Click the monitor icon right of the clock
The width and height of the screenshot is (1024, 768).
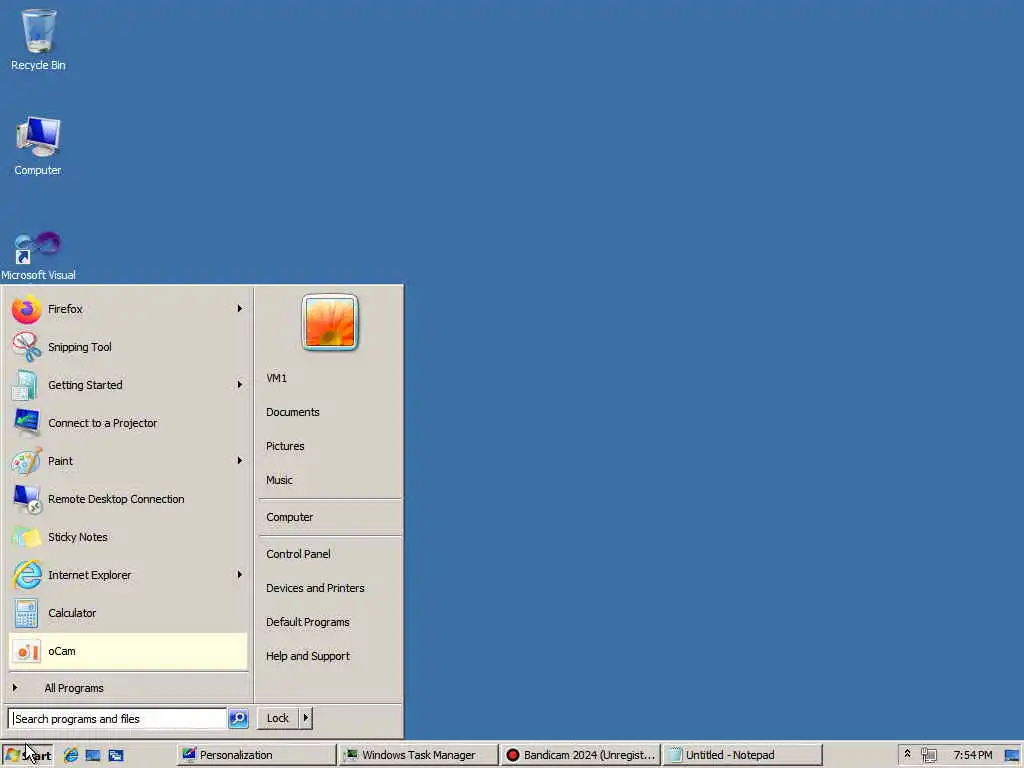1012,755
